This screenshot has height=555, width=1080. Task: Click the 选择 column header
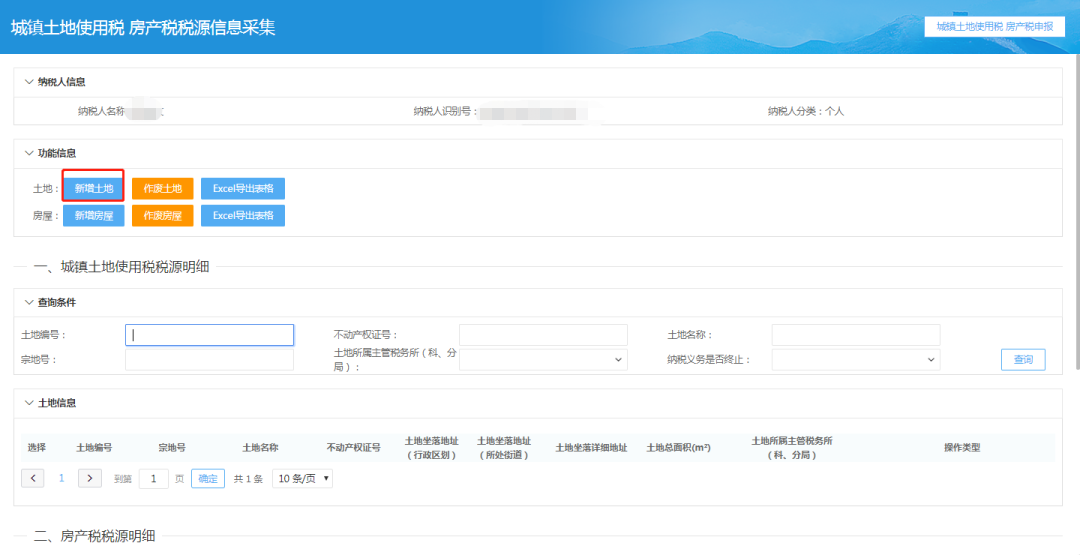[x=37, y=448]
